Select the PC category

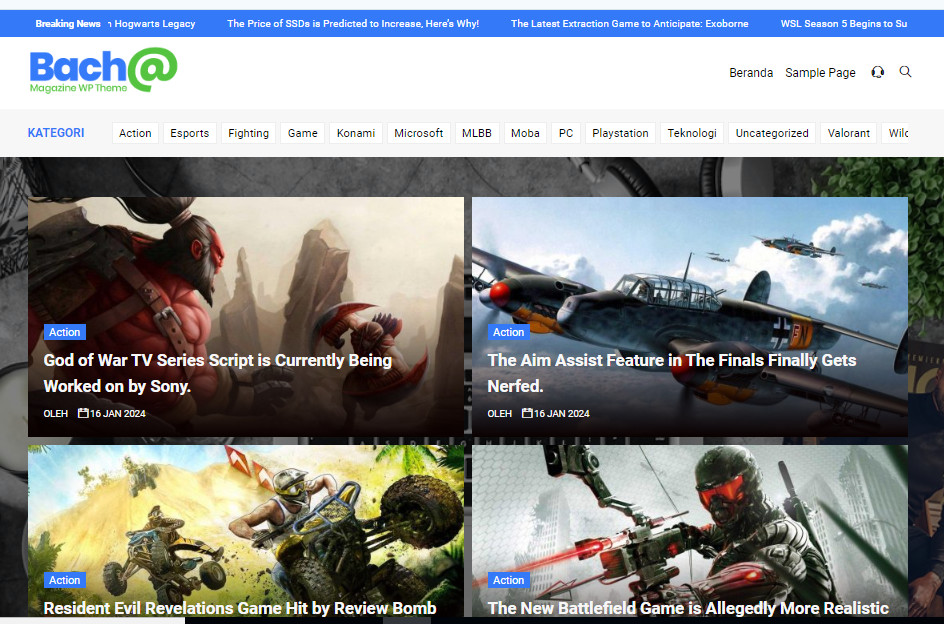565,133
